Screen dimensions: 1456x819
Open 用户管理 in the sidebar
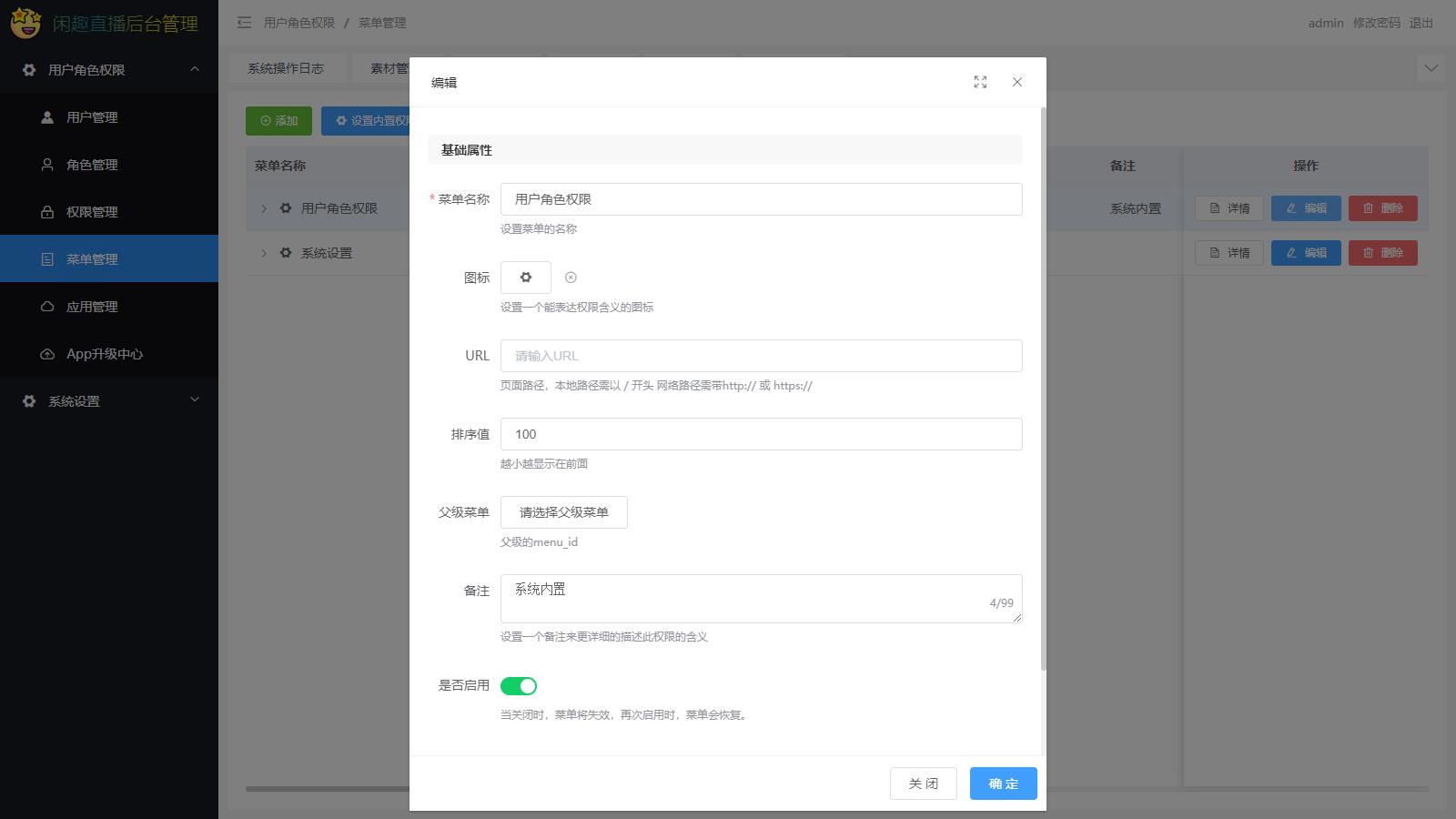pyautogui.click(x=92, y=117)
